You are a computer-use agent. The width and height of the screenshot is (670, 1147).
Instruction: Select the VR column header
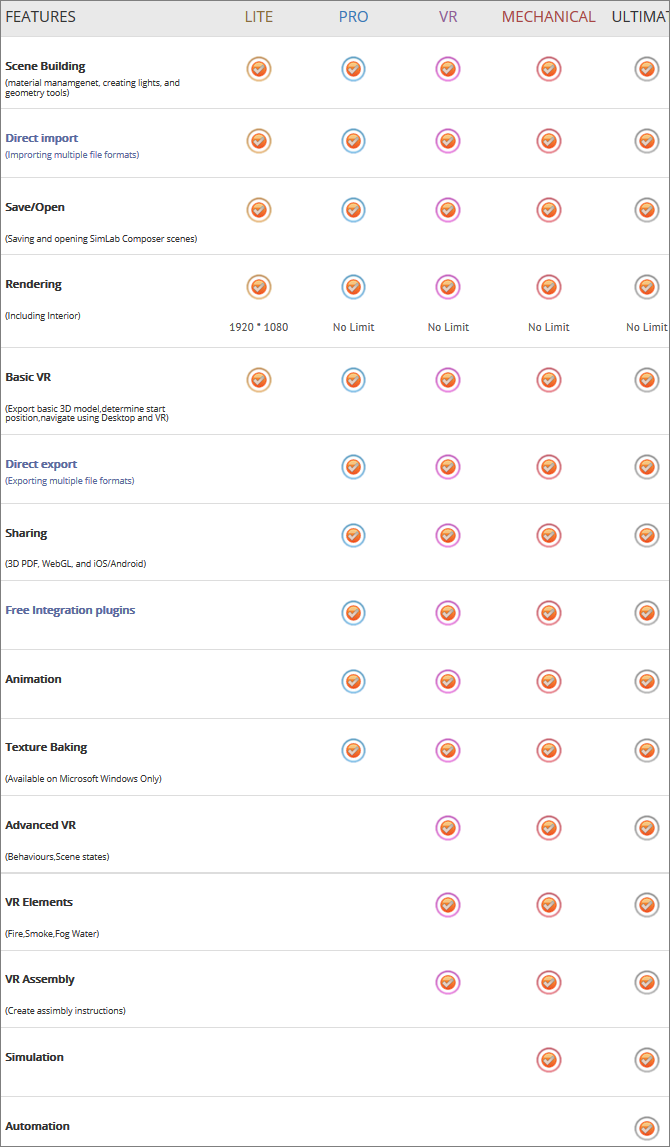[448, 17]
